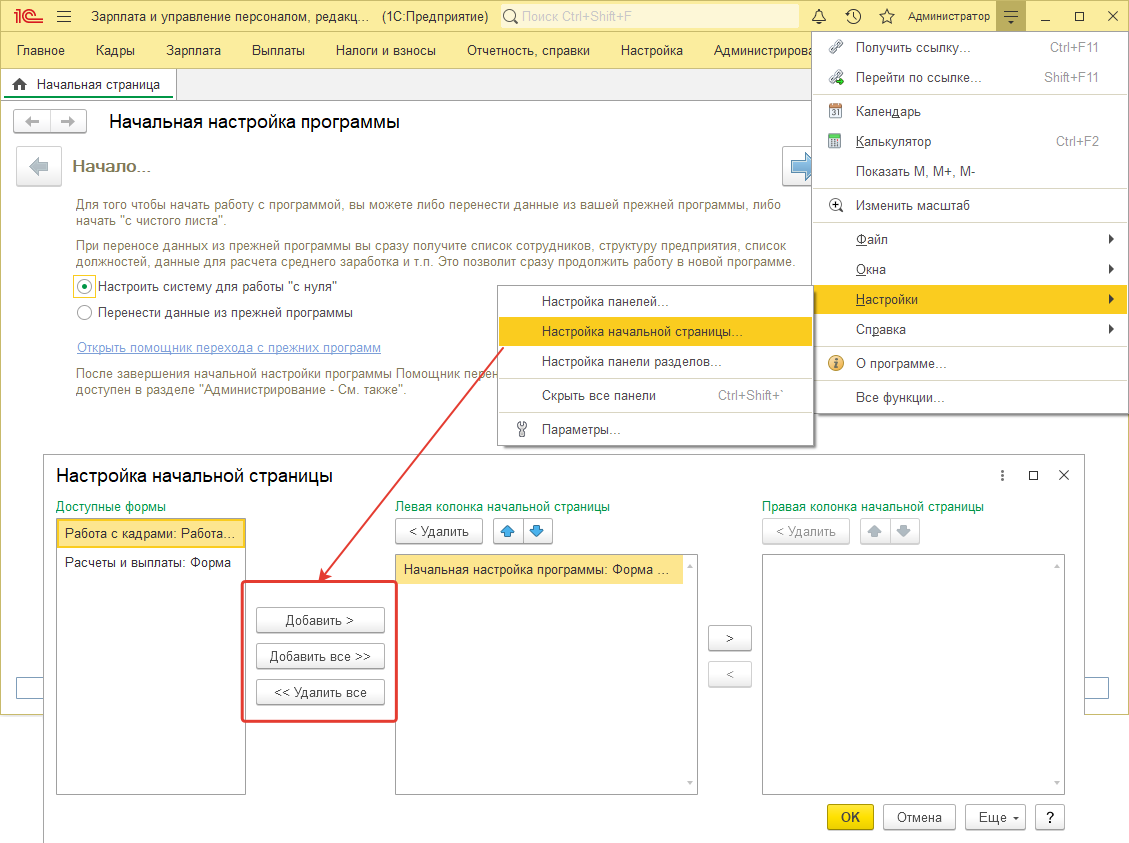Select 'Расчеты и выплаты: Форма' in available forms
Viewport: 1129px width, 843px height.
(148, 562)
